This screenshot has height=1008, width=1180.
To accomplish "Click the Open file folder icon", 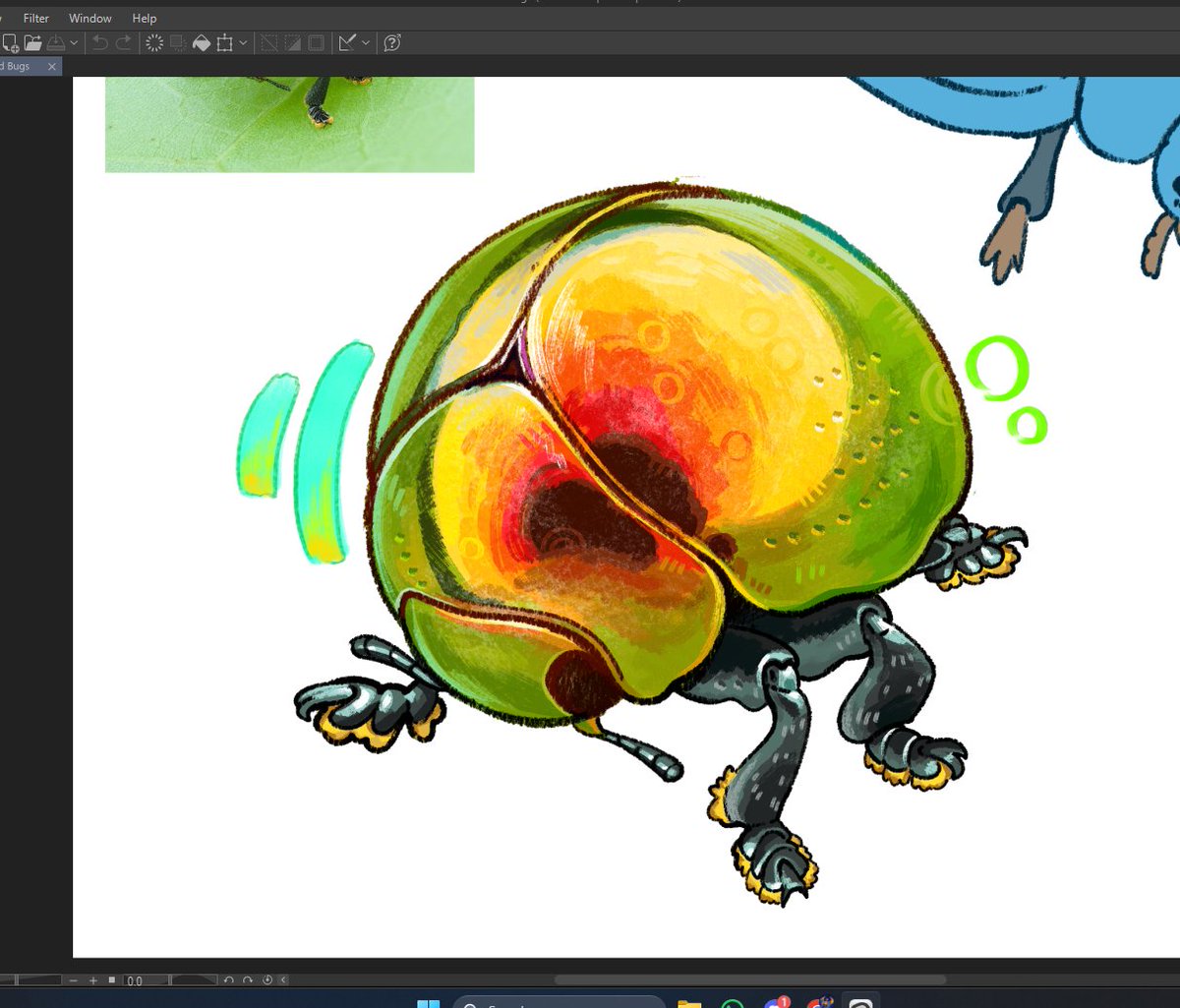I will (33, 42).
